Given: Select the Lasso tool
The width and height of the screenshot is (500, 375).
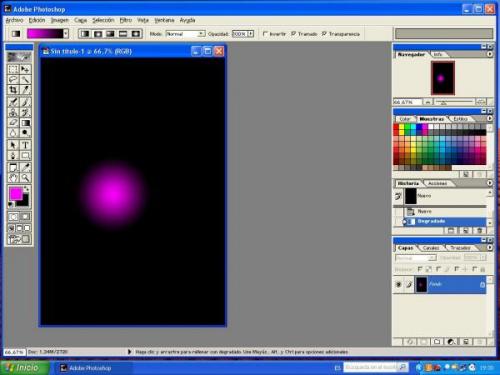Looking at the screenshot, I should (13, 79).
